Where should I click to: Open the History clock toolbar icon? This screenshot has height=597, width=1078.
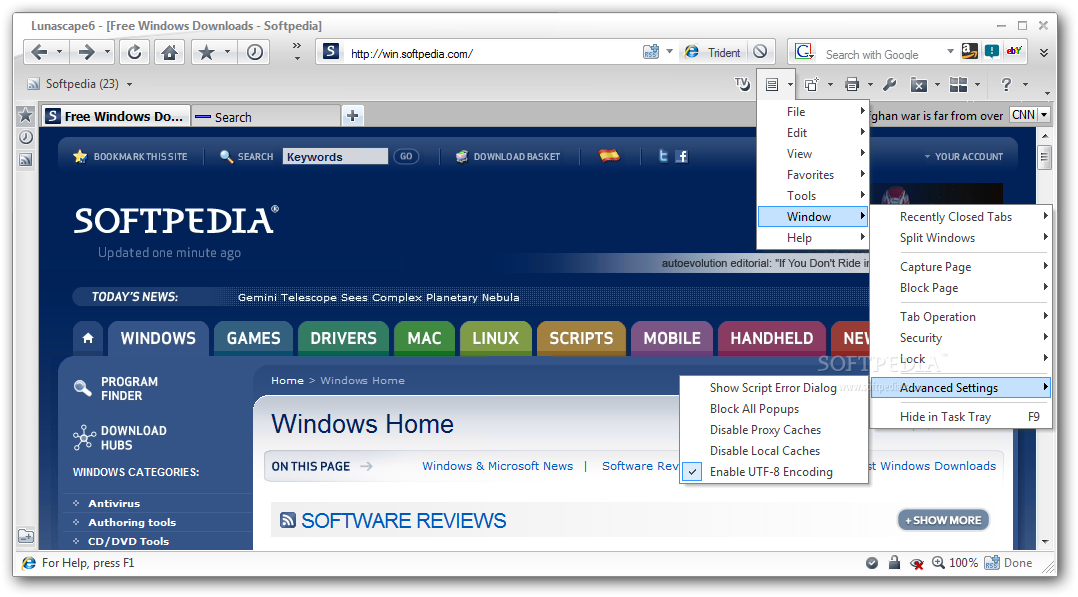tap(254, 52)
